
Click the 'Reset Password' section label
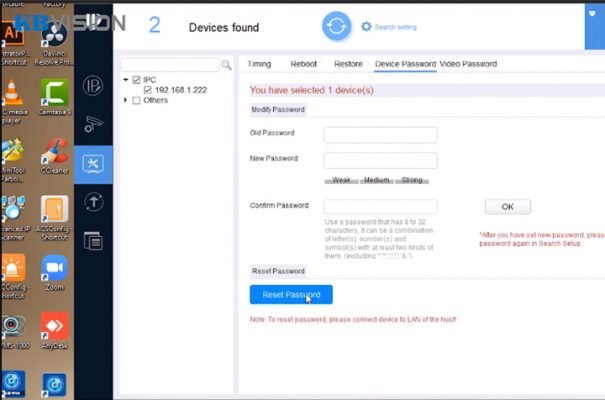(278, 271)
